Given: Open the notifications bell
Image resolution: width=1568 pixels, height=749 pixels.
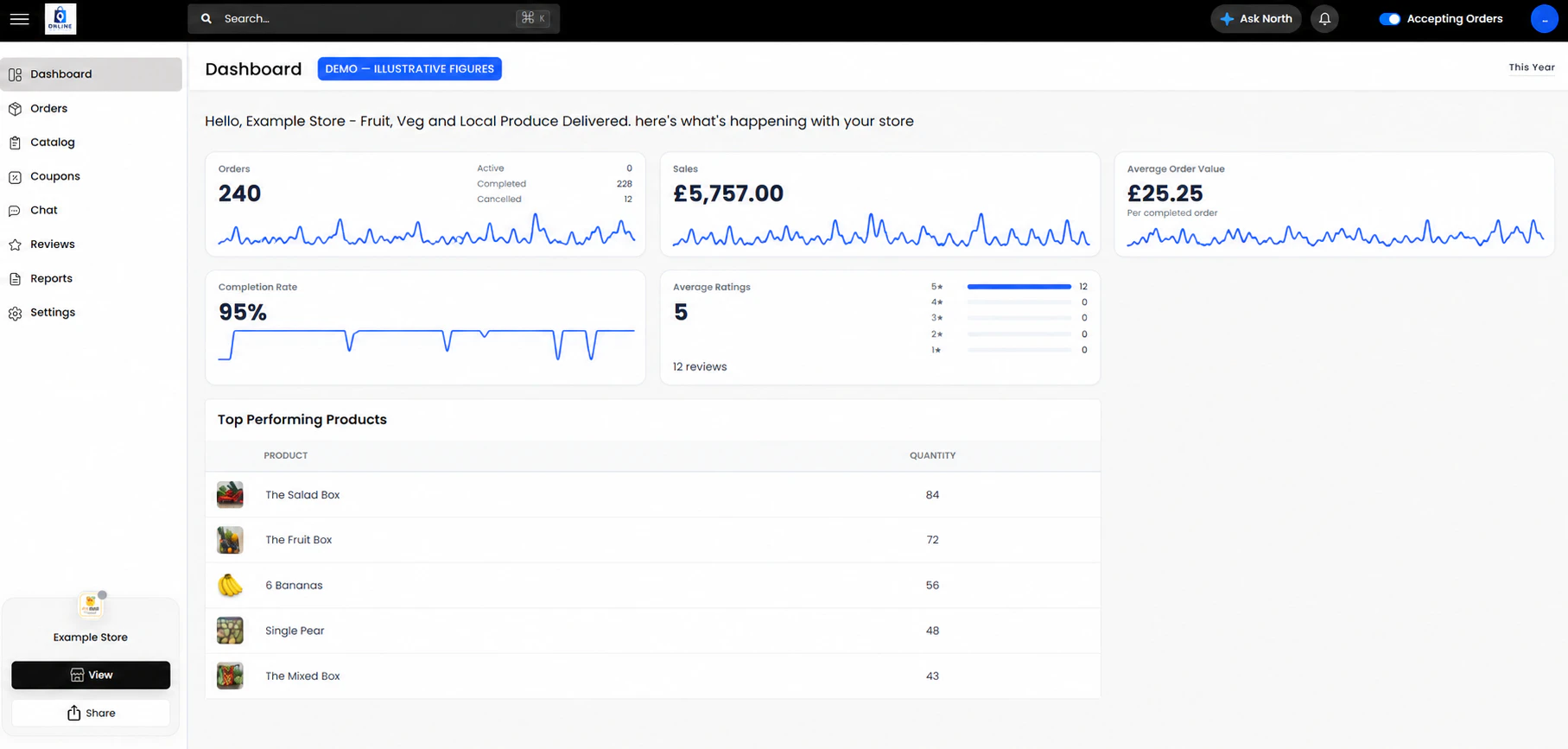Looking at the screenshot, I should click(1324, 18).
